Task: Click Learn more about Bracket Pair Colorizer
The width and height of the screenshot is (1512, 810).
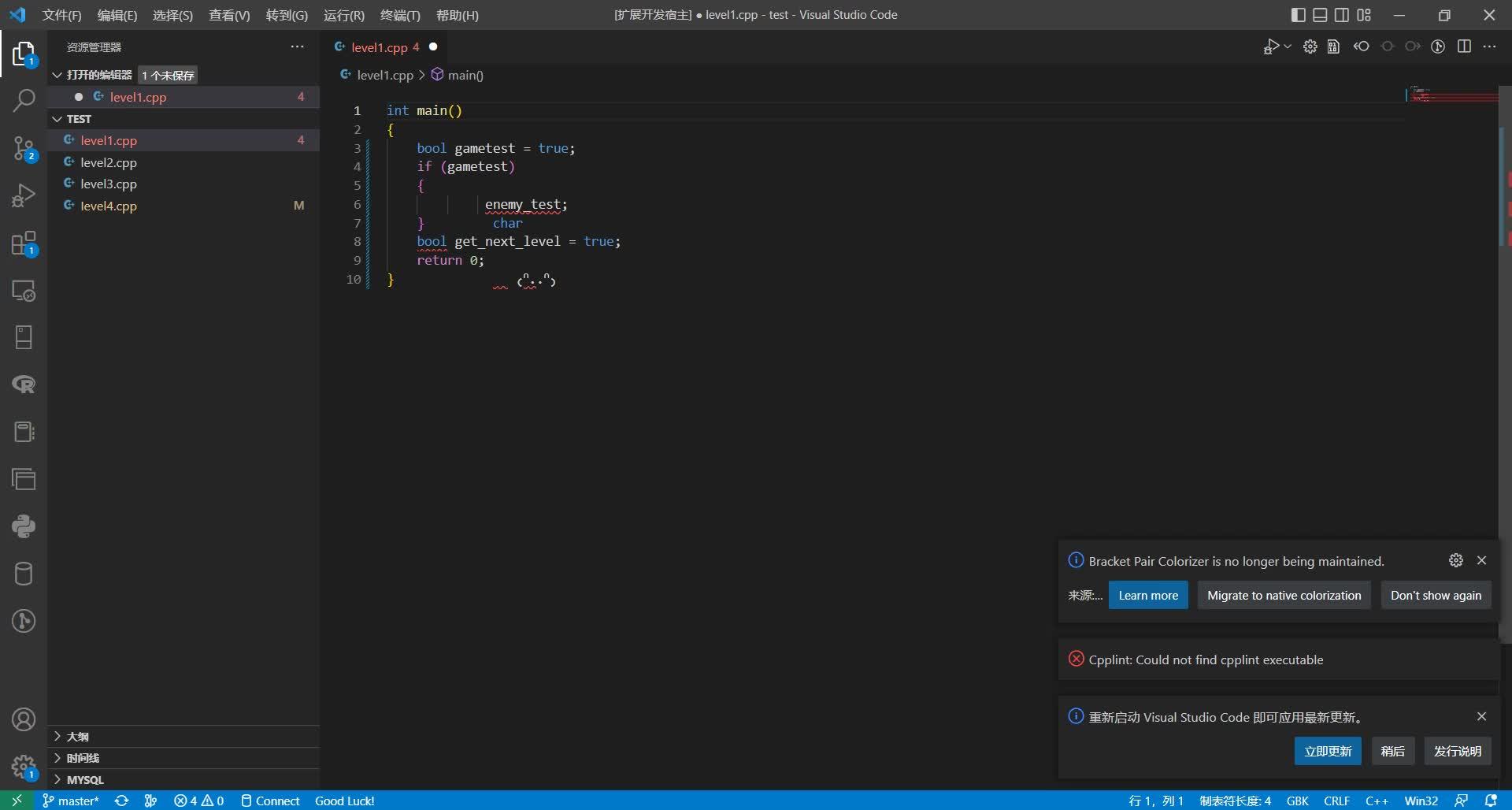Action: [1147, 595]
